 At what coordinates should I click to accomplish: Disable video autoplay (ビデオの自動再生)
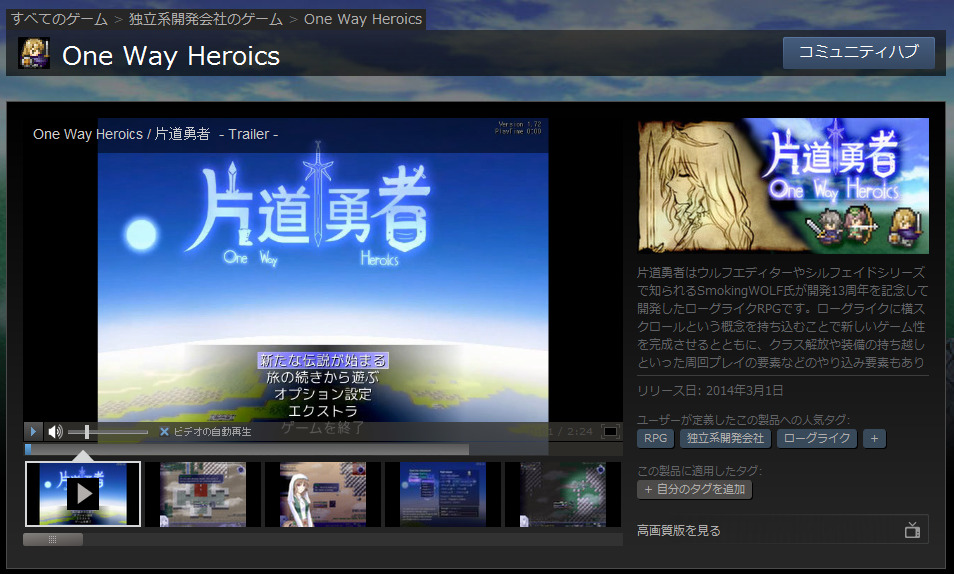[x=205, y=432]
